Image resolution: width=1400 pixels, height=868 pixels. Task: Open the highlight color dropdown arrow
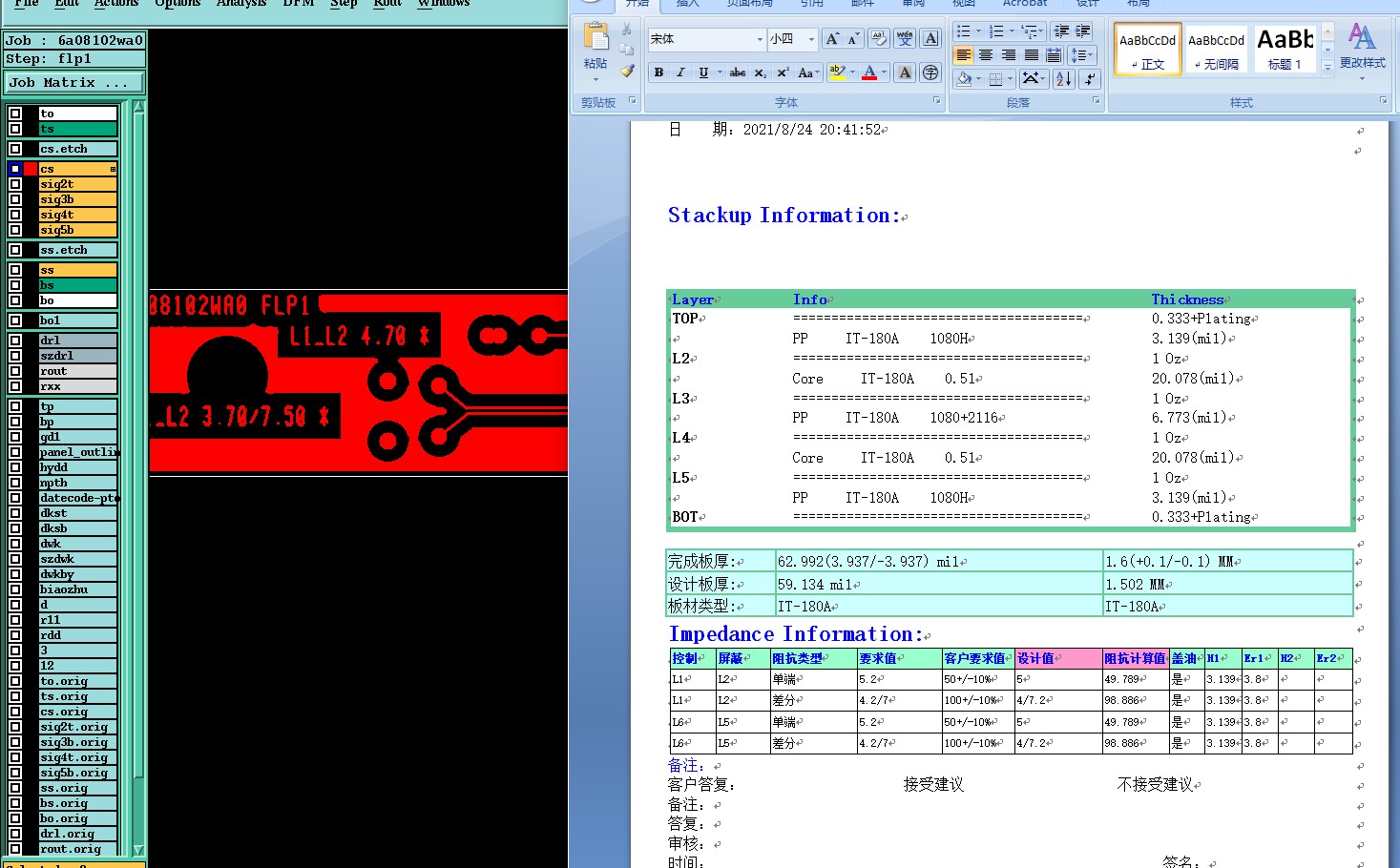[852, 72]
